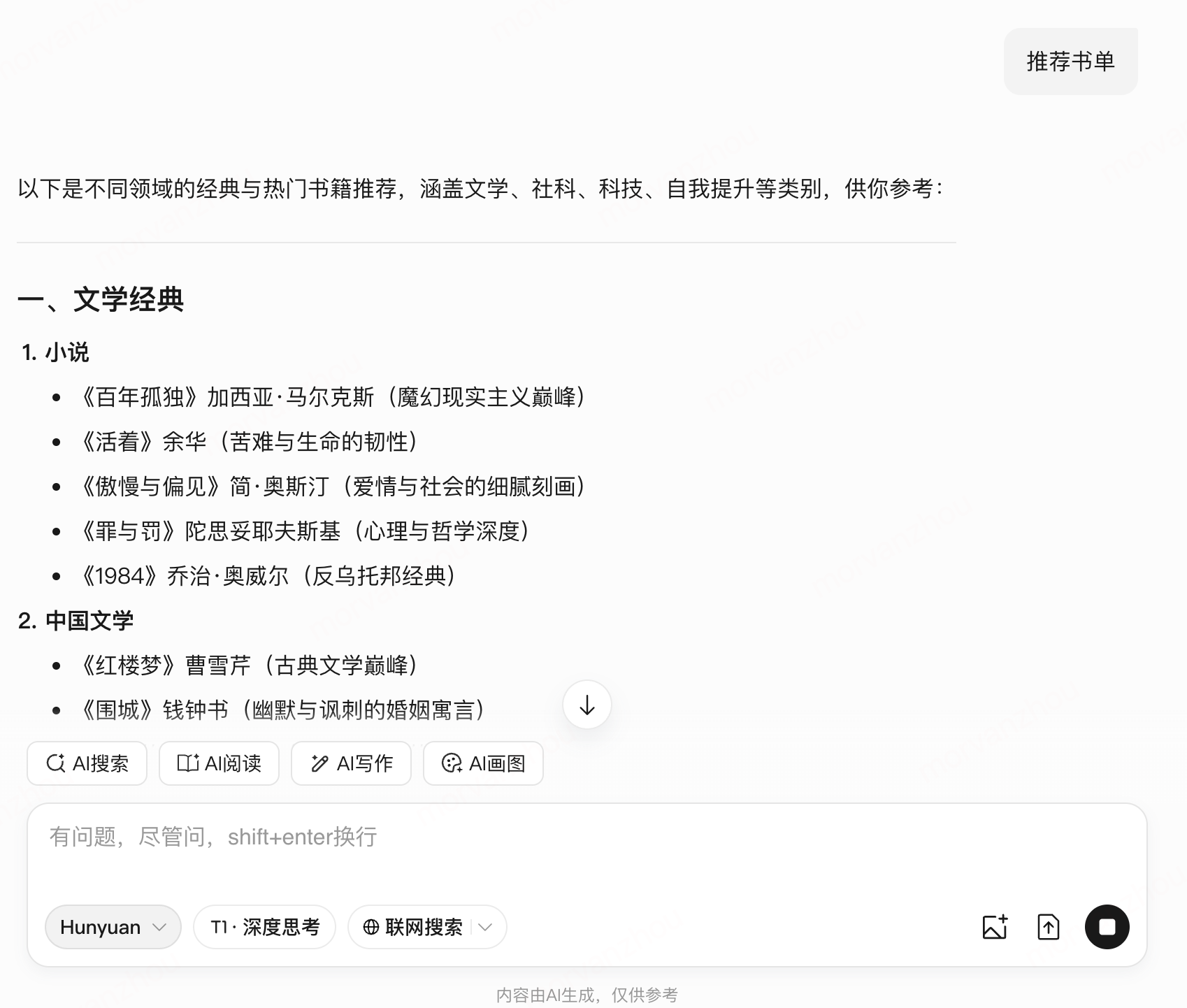
Task: Open the AI阅读 reading tool
Action: [219, 763]
